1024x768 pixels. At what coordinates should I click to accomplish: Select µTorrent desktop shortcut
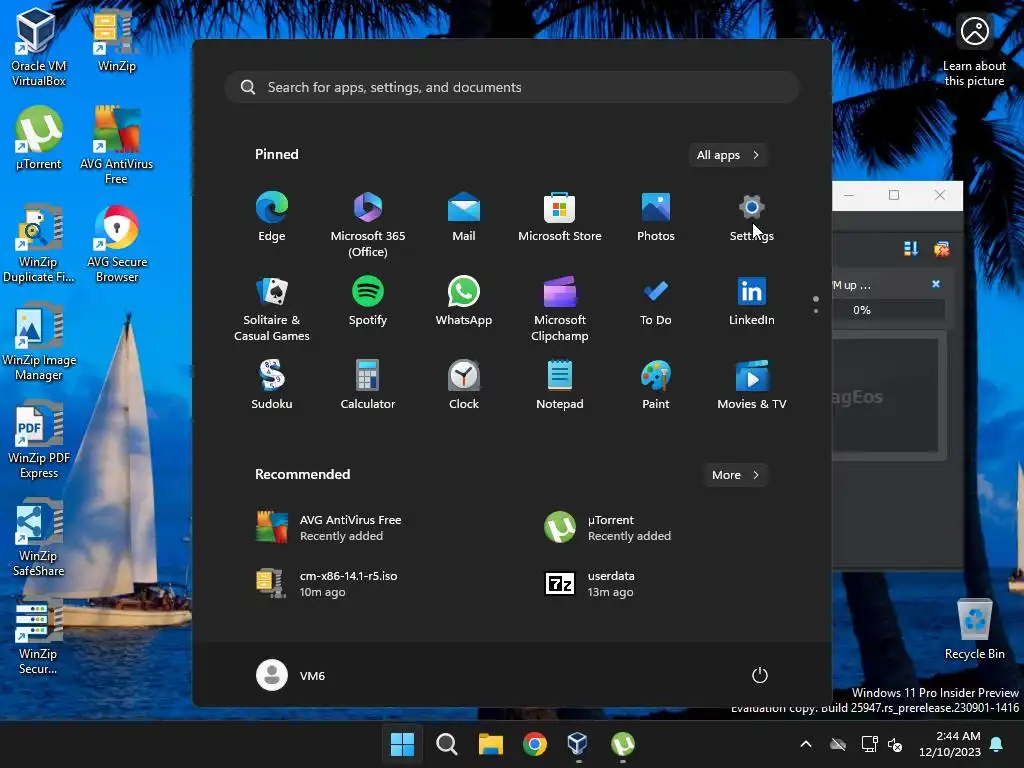(x=39, y=138)
